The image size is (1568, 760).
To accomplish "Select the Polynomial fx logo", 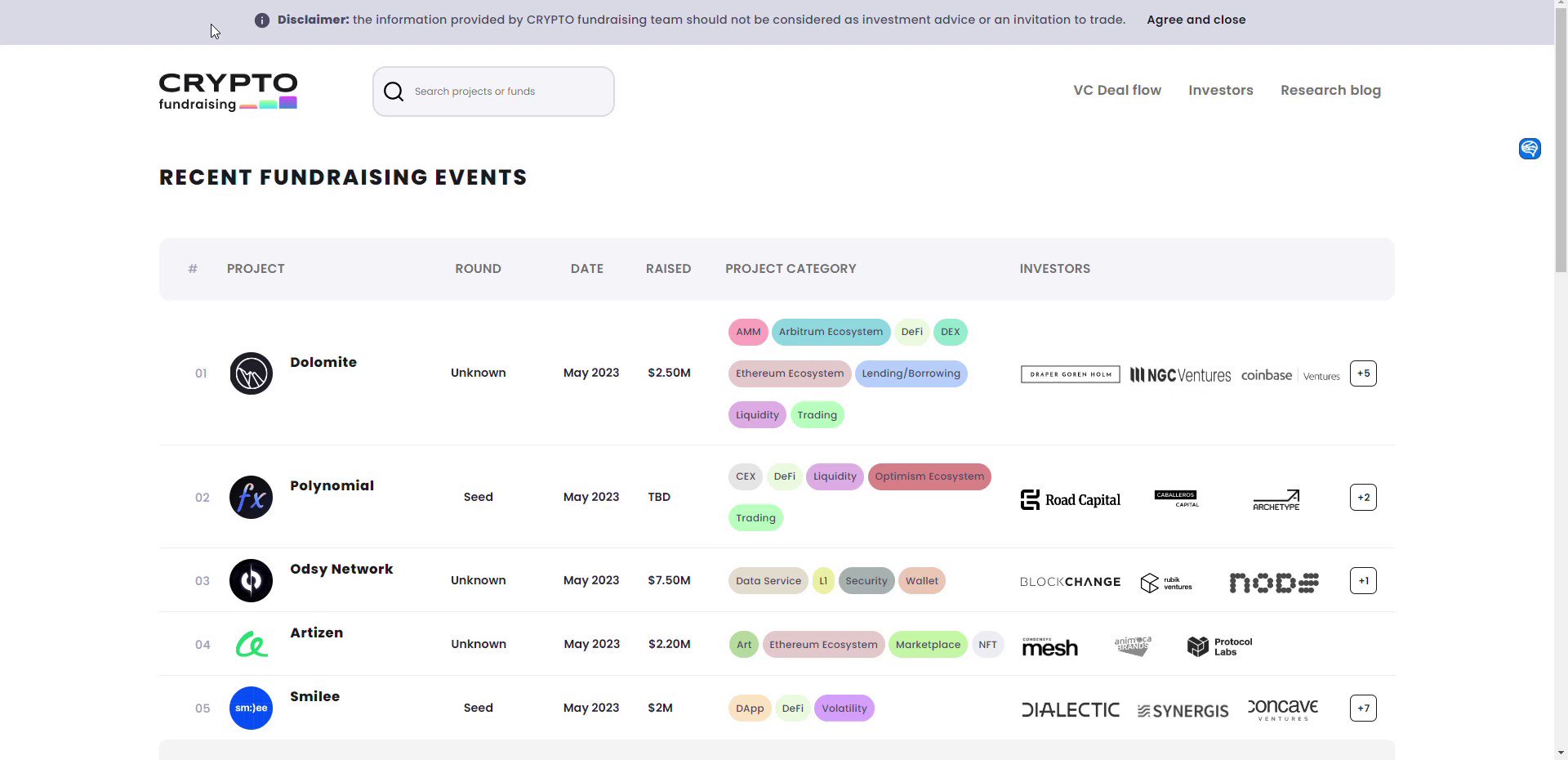I will click(251, 497).
